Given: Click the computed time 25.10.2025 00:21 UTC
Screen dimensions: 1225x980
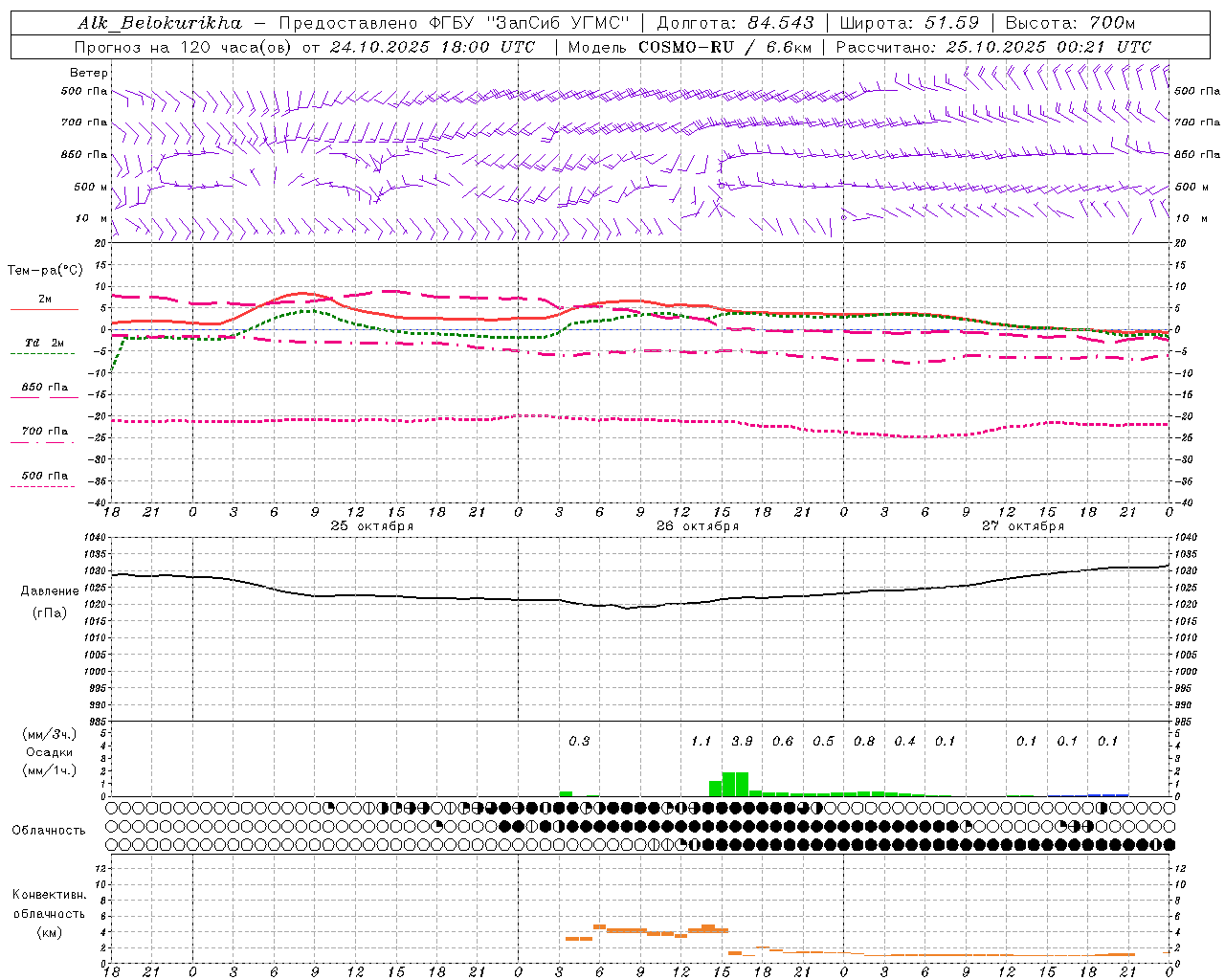Looking at the screenshot, I should point(1049,47).
